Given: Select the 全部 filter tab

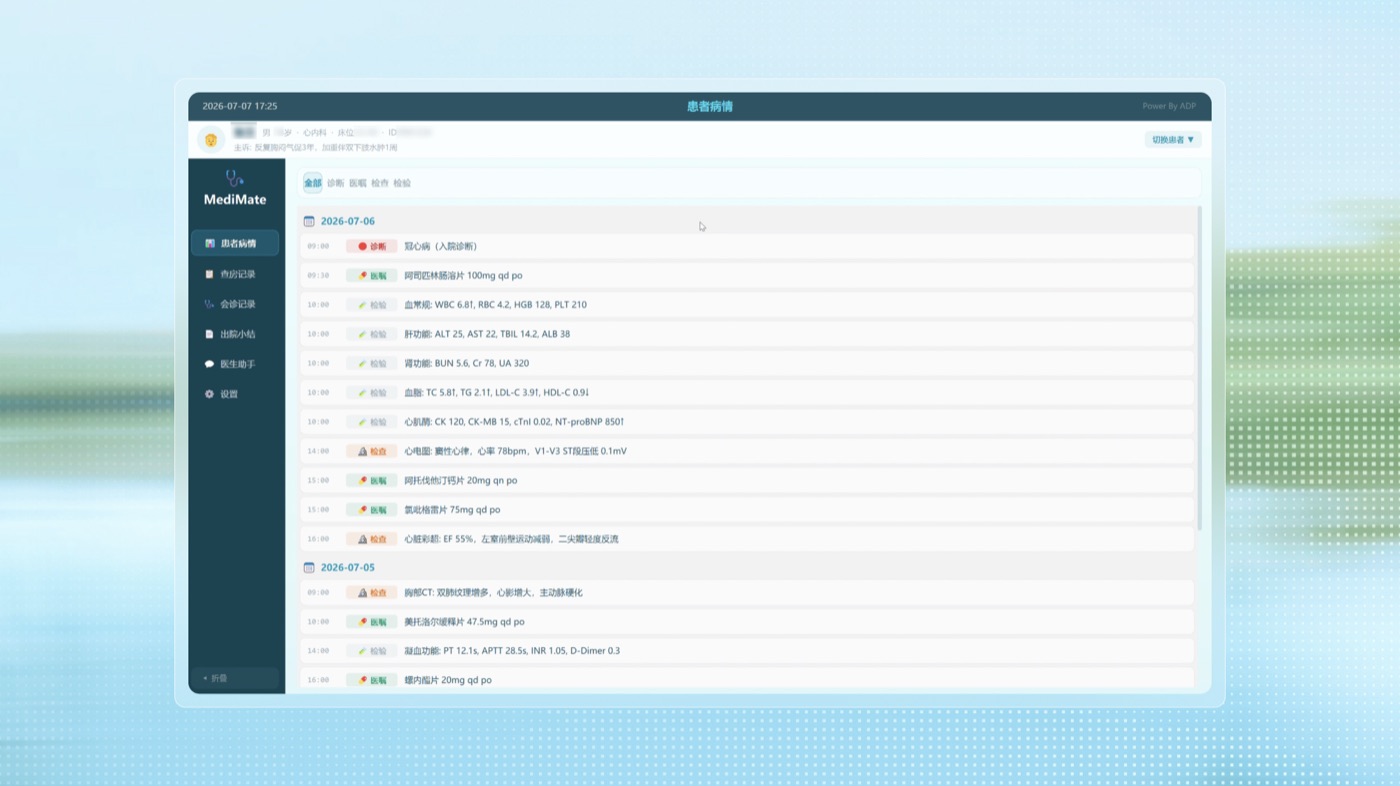Looking at the screenshot, I should click(313, 183).
